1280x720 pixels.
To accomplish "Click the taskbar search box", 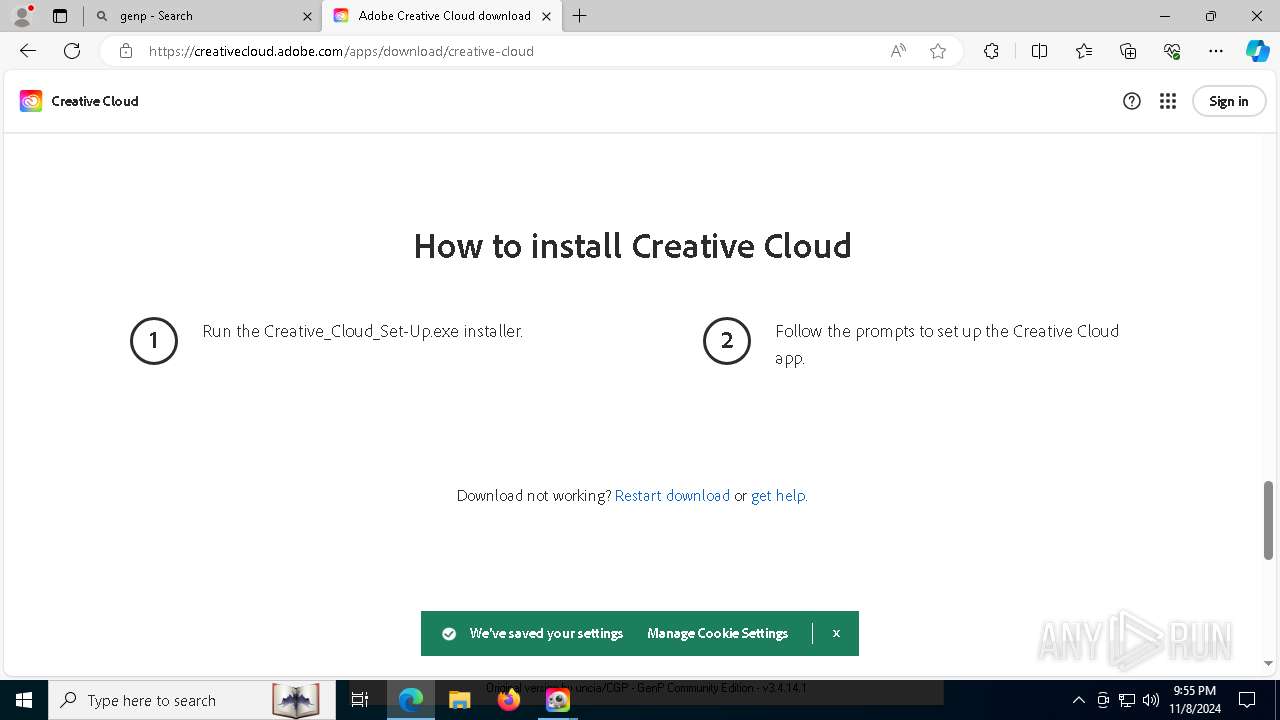I will coord(190,700).
